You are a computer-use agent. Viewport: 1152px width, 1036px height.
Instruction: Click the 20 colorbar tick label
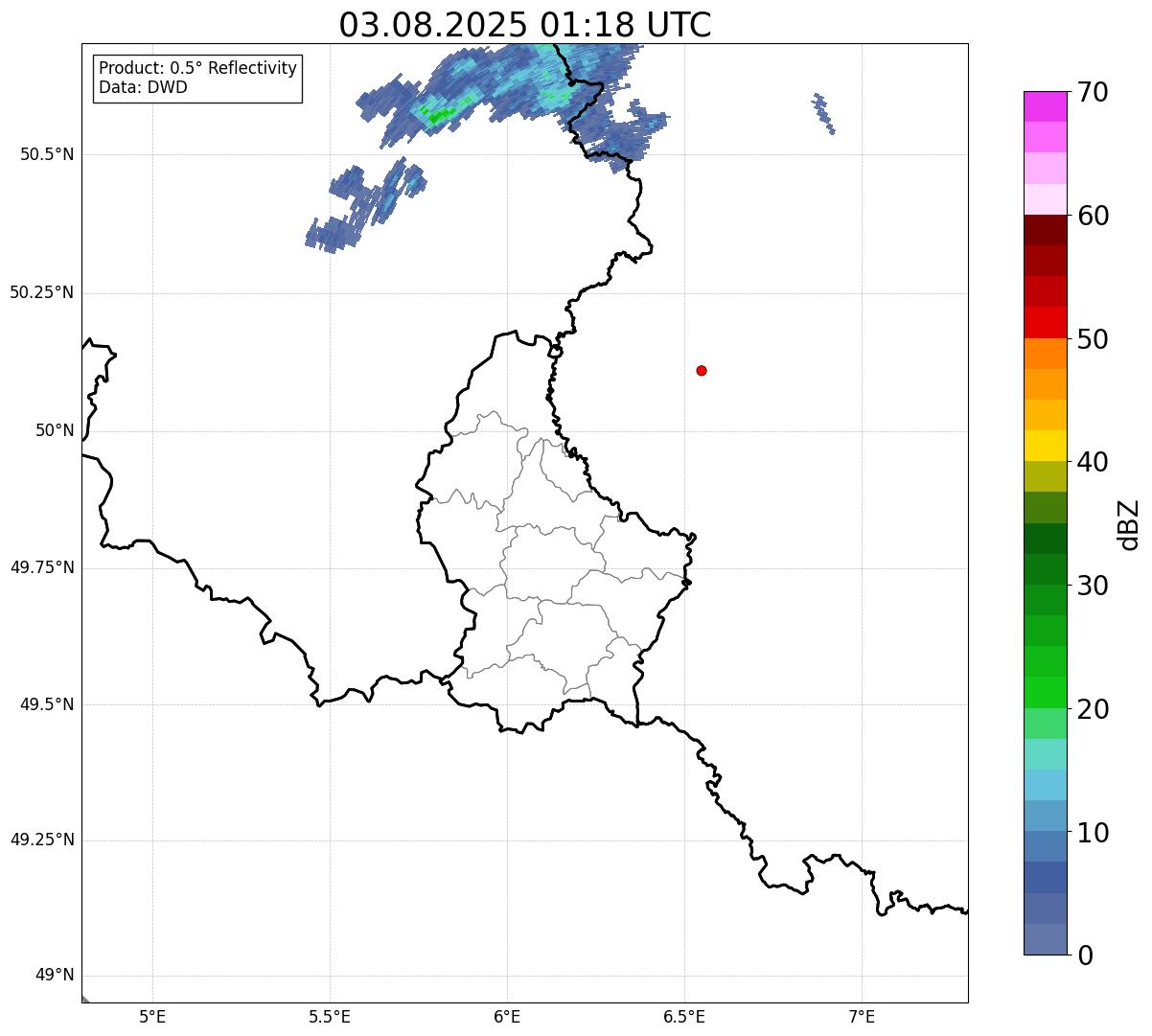[1093, 709]
